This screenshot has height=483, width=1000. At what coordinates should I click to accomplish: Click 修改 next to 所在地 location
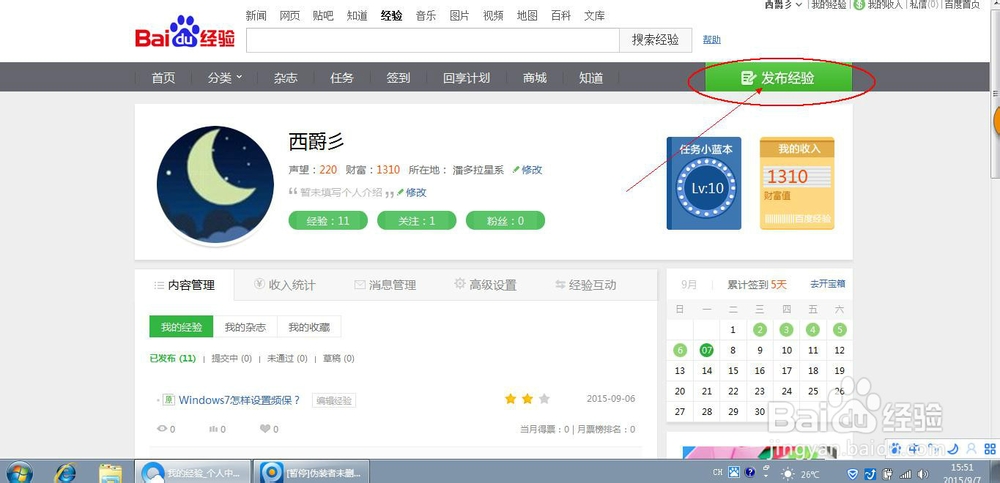pos(531,170)
